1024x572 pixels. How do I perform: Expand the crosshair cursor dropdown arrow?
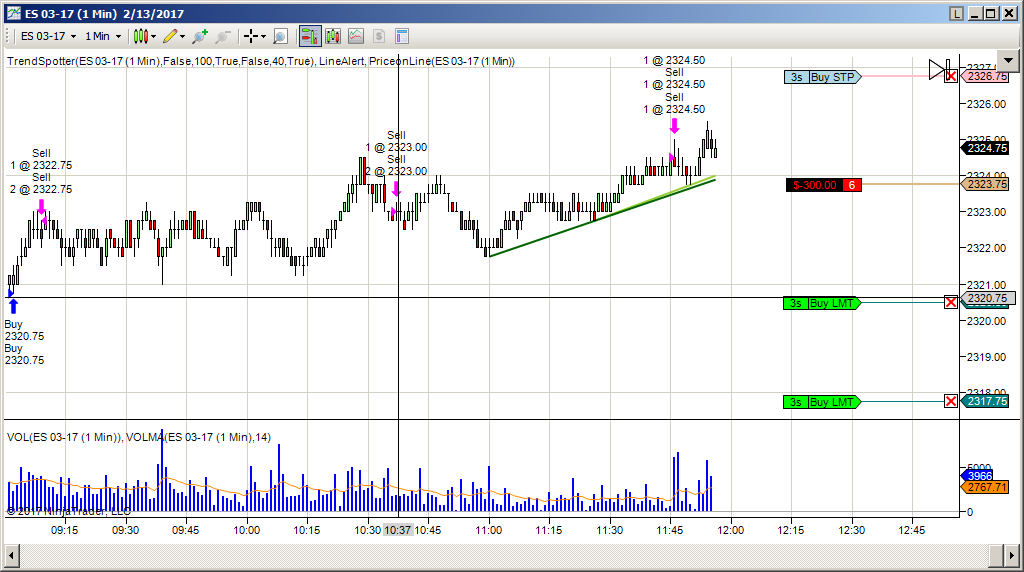(x=264, y=37)
